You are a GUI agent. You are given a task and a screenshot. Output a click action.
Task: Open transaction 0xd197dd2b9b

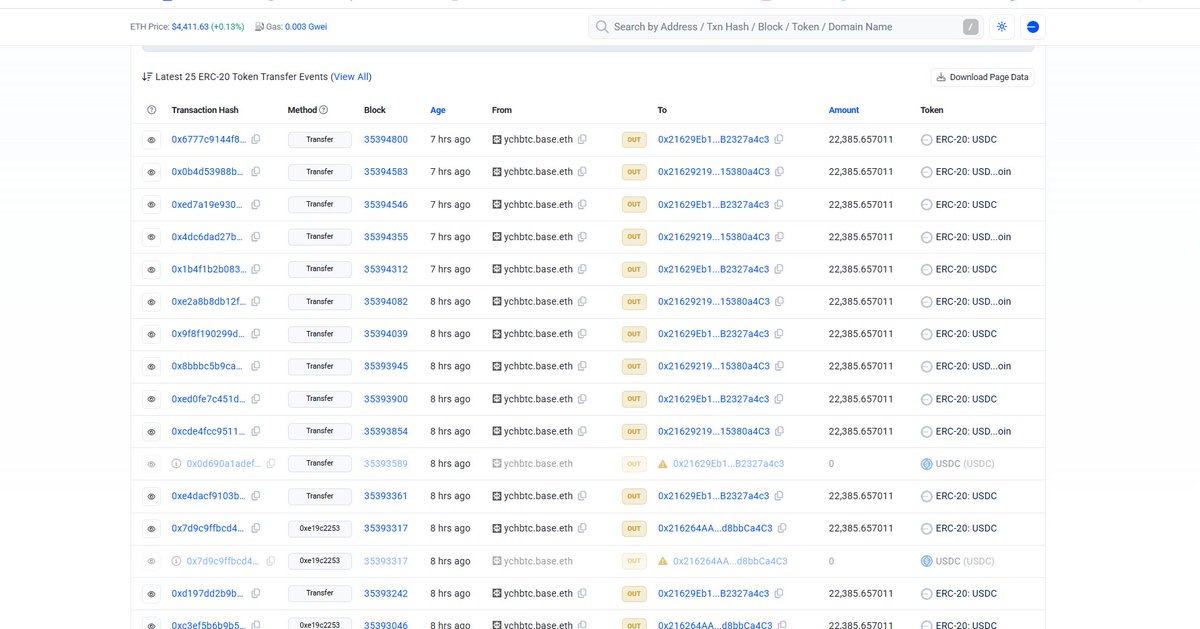coord(209,593)
